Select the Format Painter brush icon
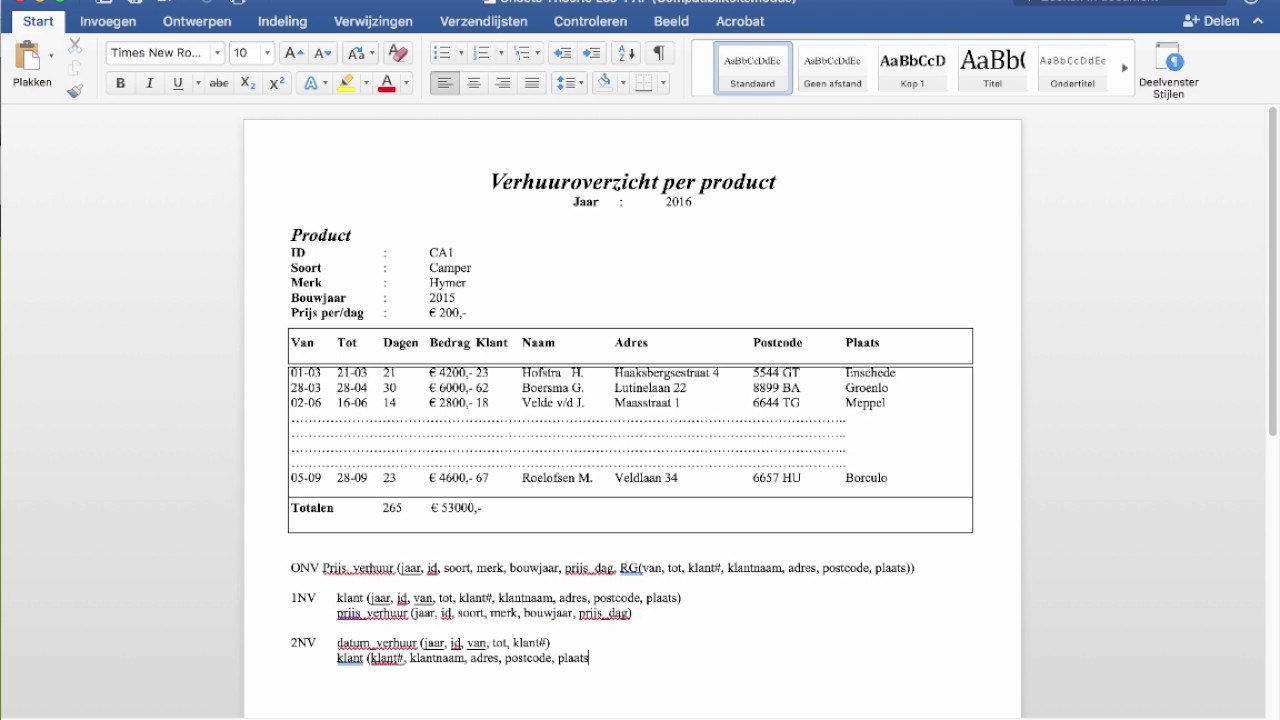 (75, 91)
